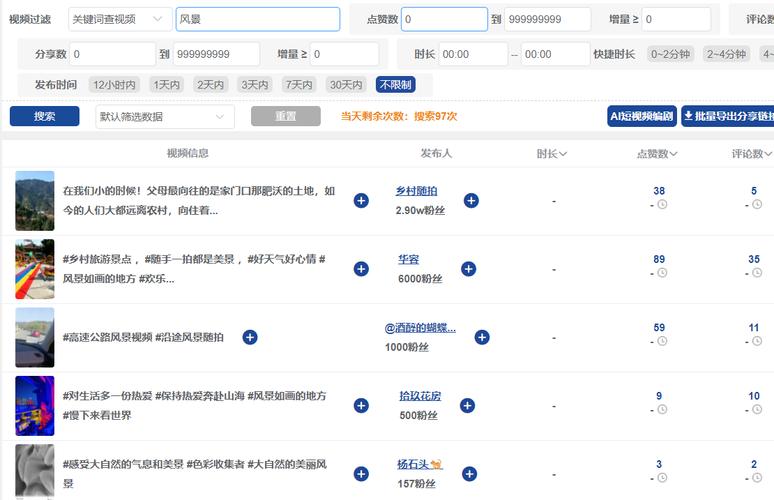Viewport: 774px width, 500px height.
Task: Select 7天内 publish time filter
Action: click(298, 85)
